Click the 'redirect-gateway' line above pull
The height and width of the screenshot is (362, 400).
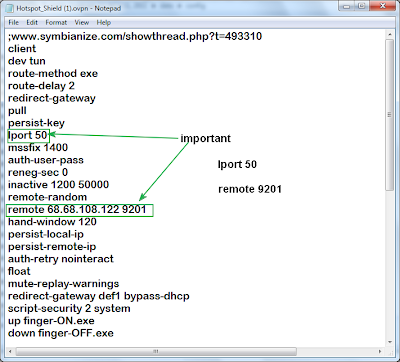(52, 98)
